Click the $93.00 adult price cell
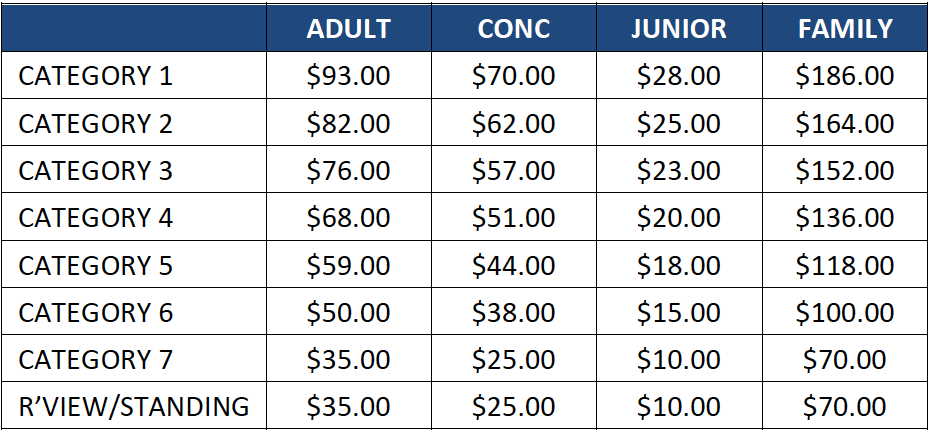The height and width of the screenshot is (432, 930). point(348,76)
